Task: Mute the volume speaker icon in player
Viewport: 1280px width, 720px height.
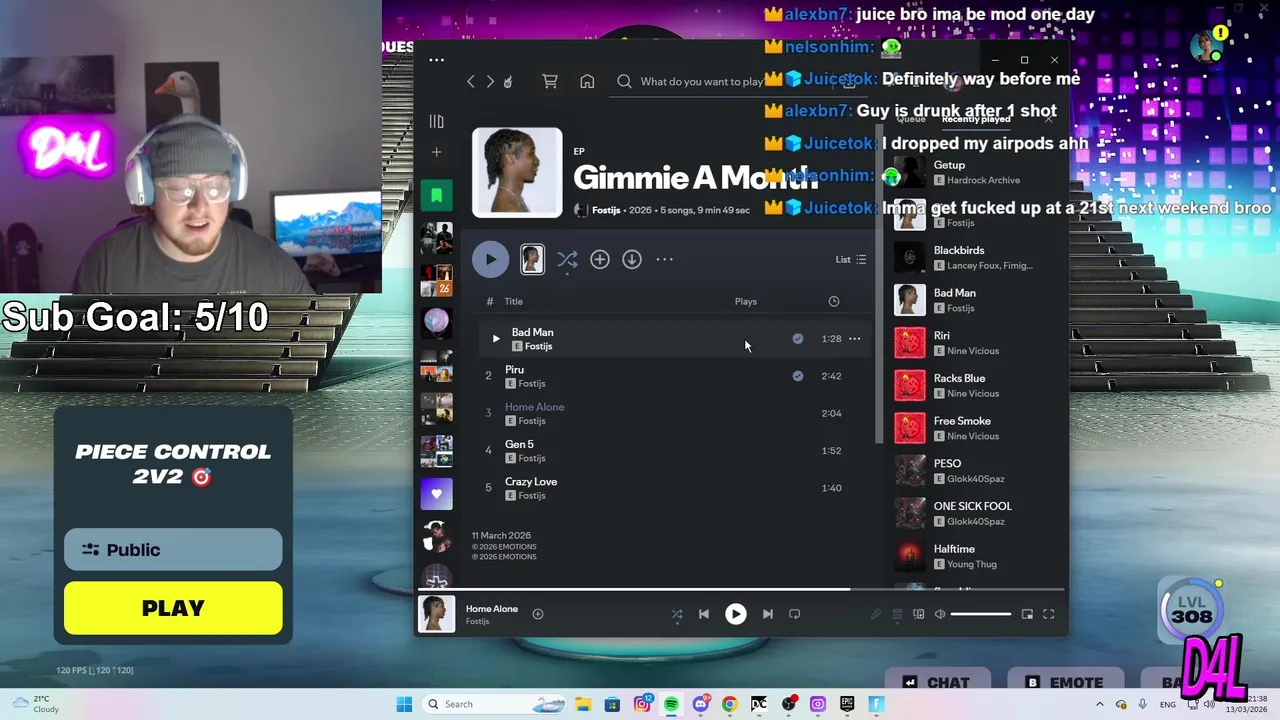Action: coord(940,614)
